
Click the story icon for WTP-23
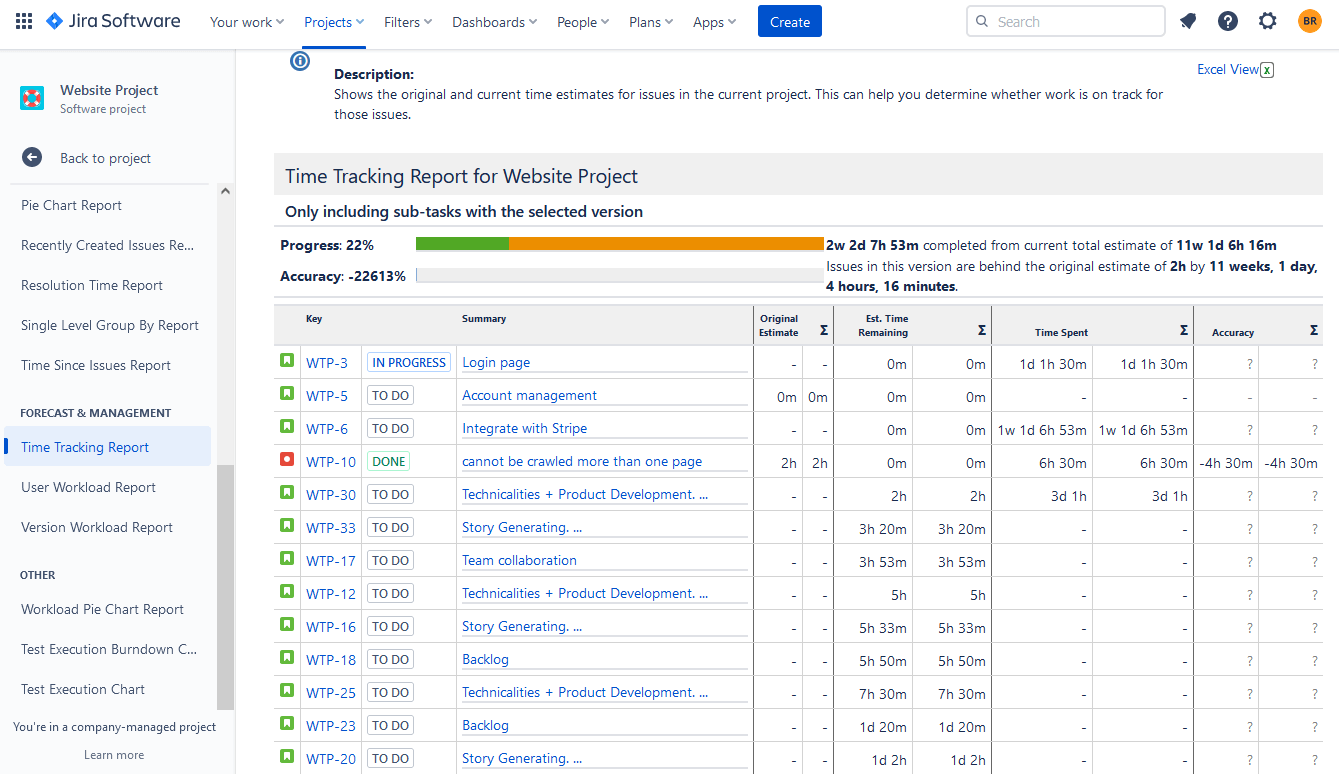[287, 723]
